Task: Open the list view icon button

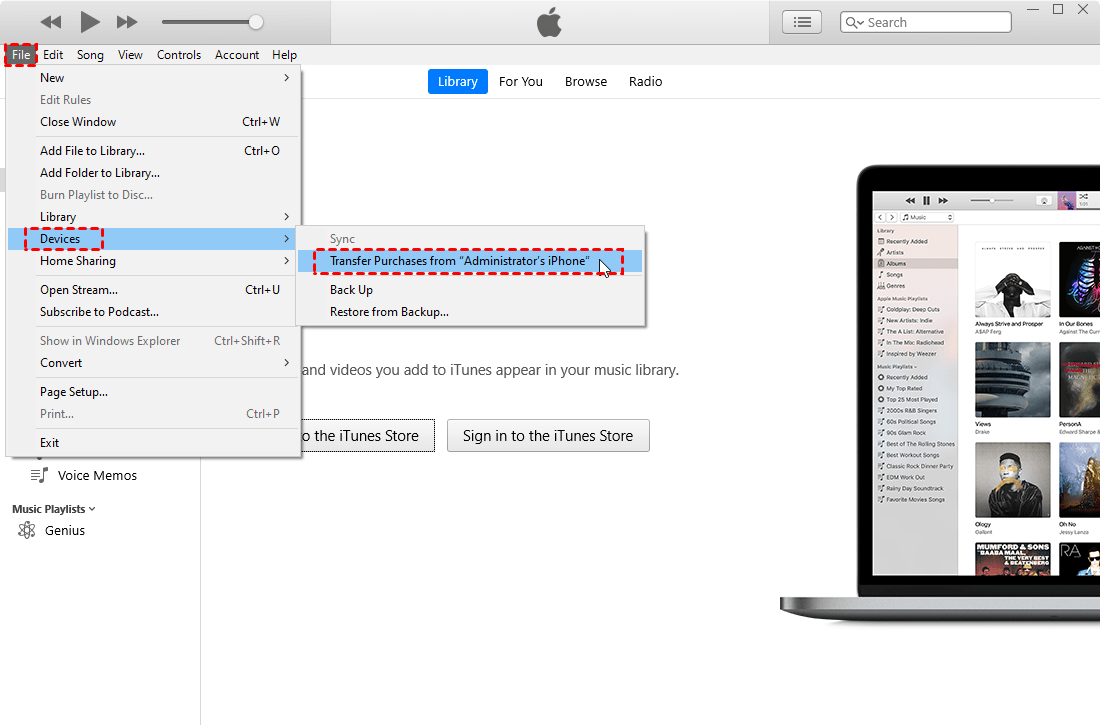Action: coord(802,22)
